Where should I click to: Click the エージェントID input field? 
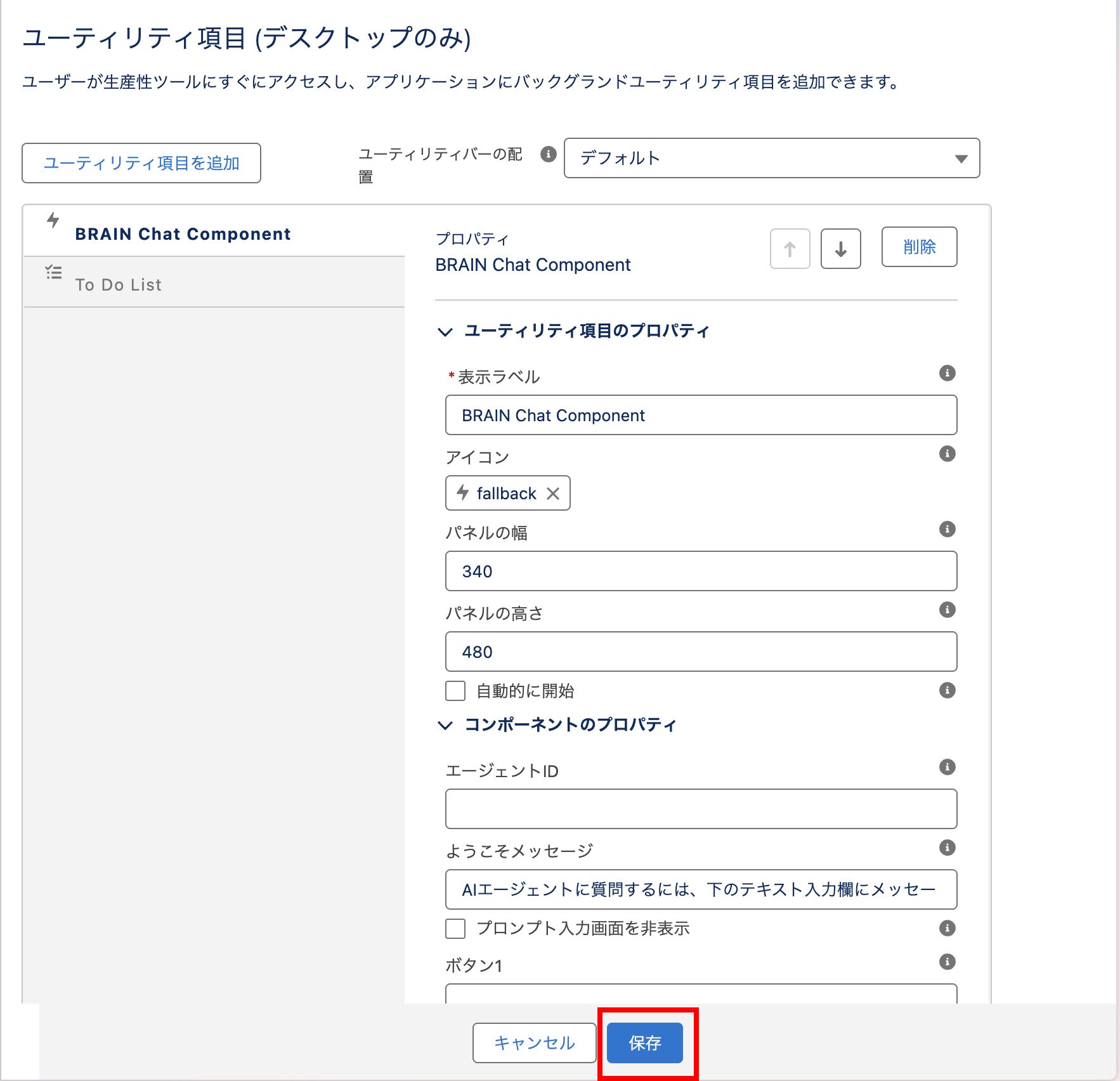(x=701, y=809)
